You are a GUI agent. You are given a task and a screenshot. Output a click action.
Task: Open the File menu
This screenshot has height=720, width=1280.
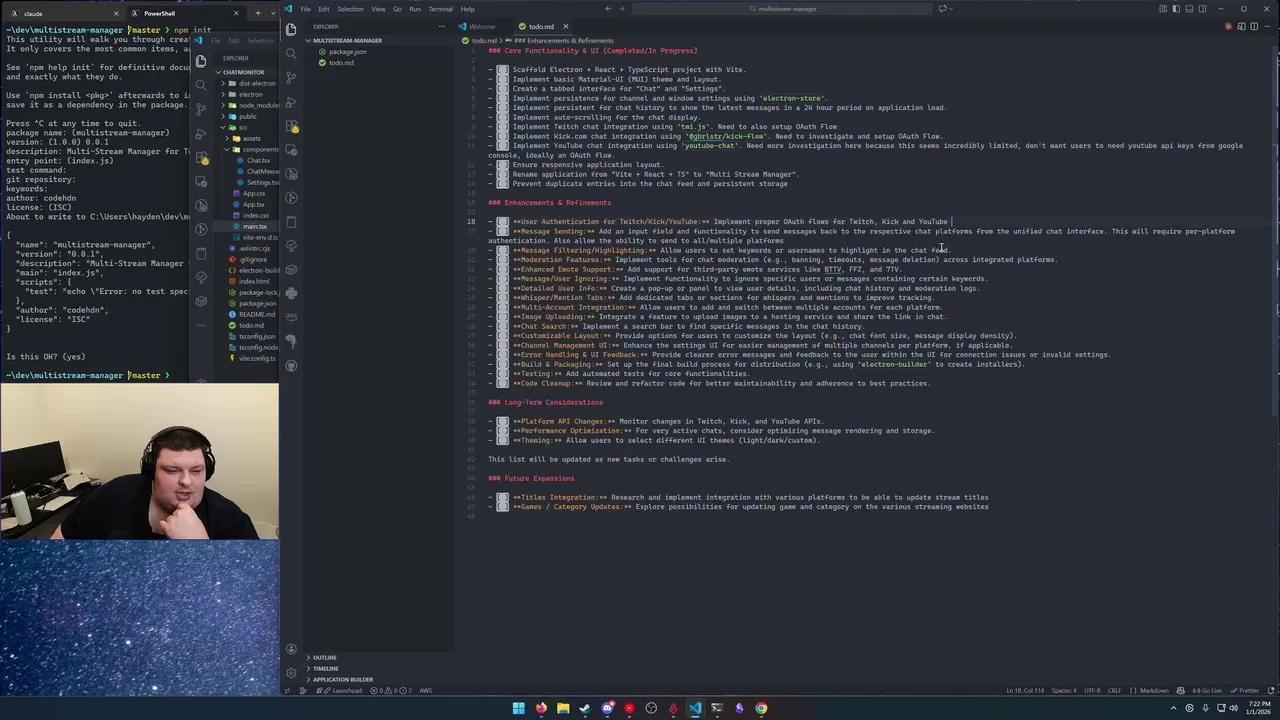click(x=306, y=9)
